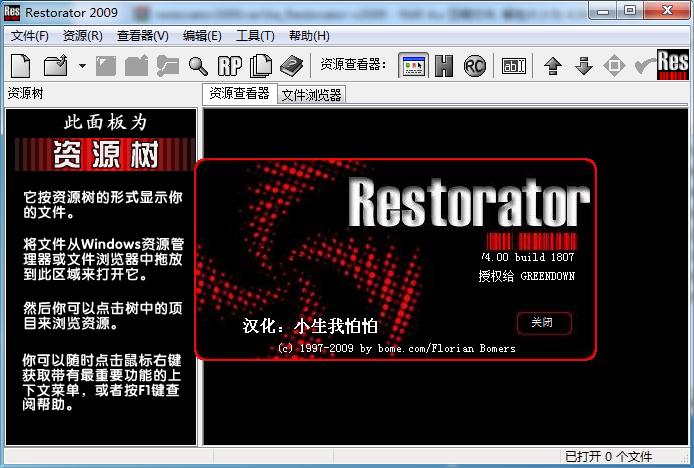Minimize the Restorator 2009 window
Screen dimensions: 694x468
[603, 12]
